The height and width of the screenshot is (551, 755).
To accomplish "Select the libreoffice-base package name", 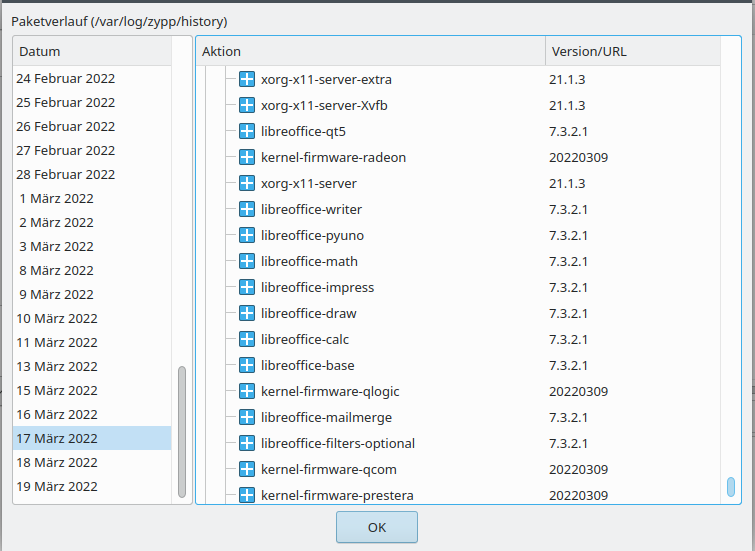I will click(307, 366).
